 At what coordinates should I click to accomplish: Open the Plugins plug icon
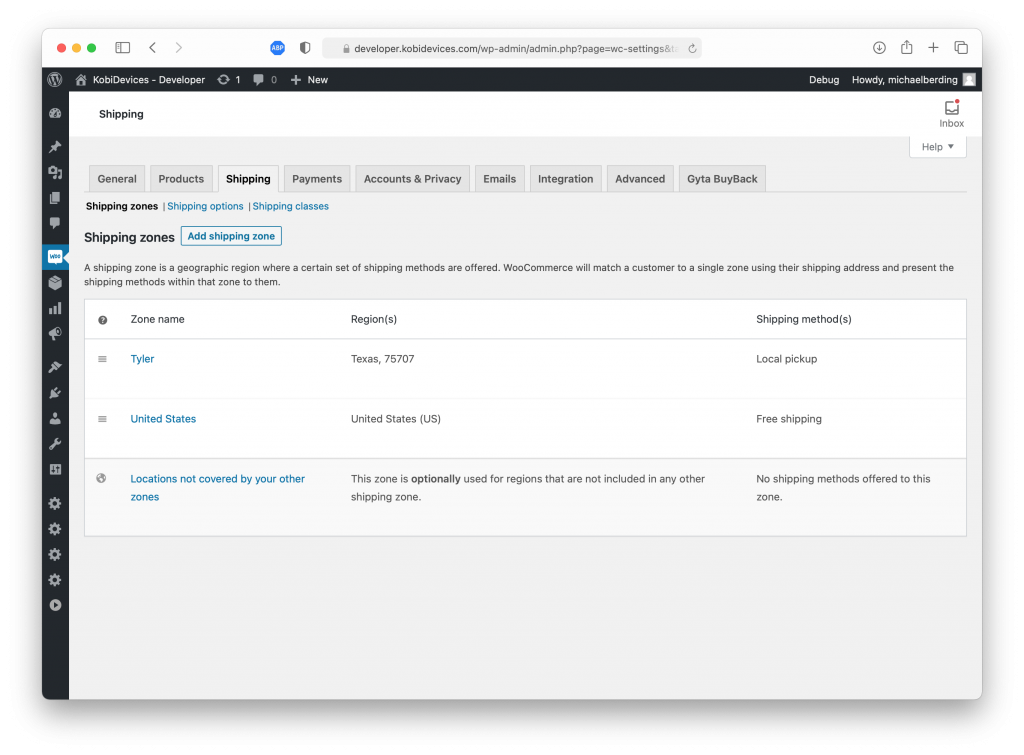pyautogui.click(x=55, y=393)
